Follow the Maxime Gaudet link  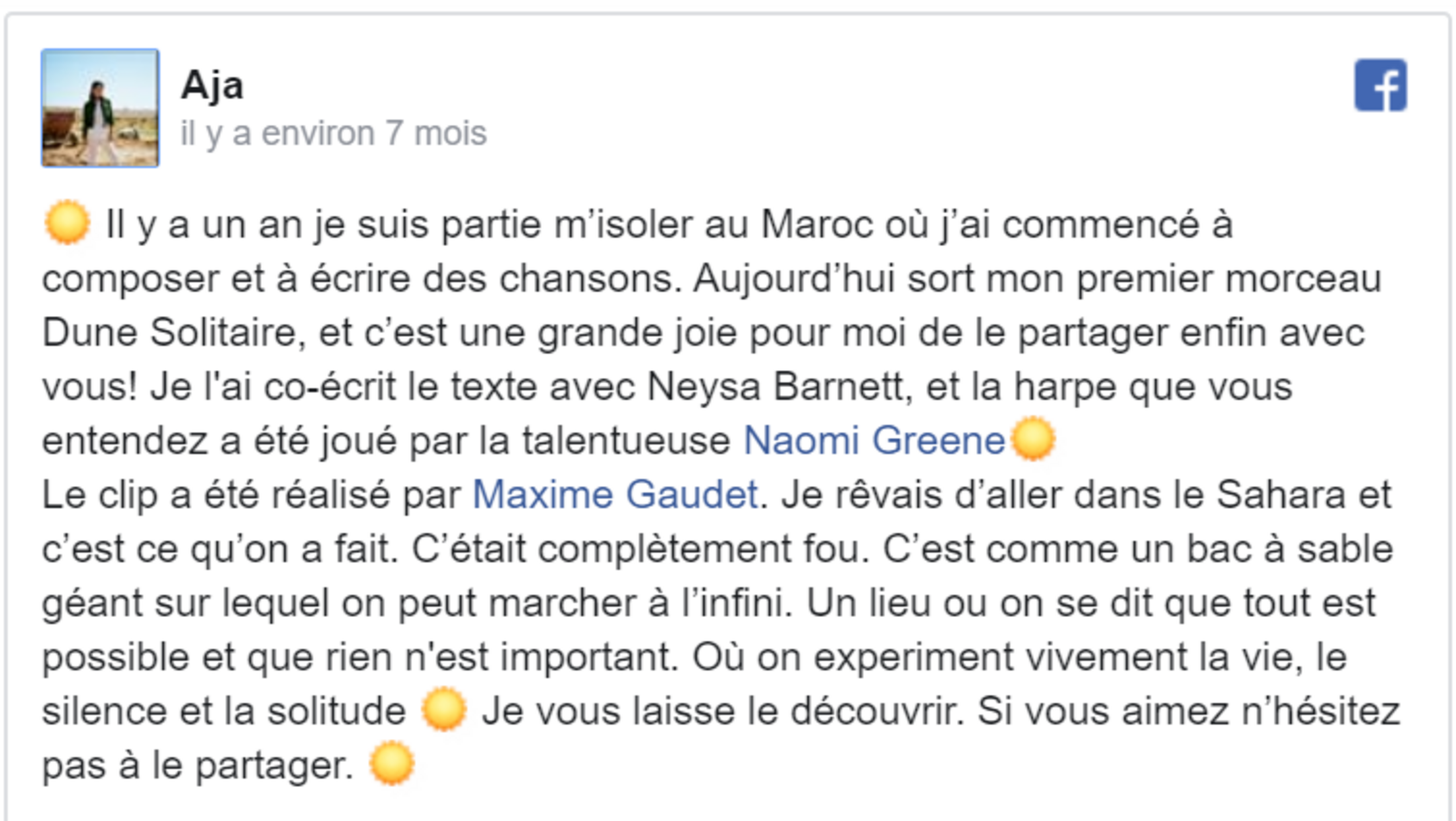click(x=615, y=495)
